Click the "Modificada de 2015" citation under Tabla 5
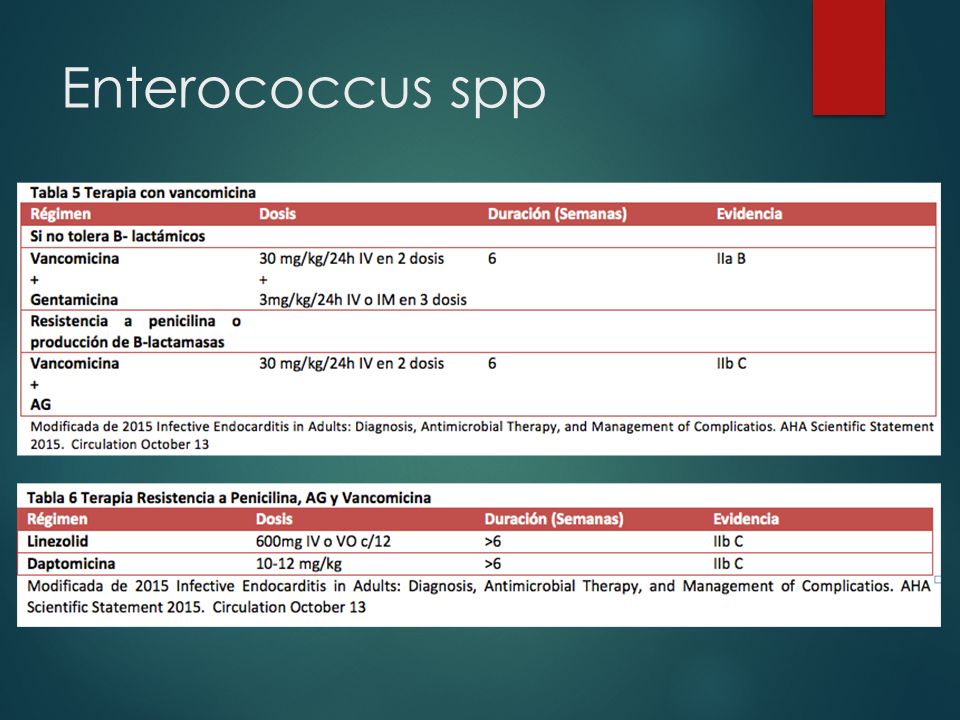 pyautogui.click(x=482, y=435)
